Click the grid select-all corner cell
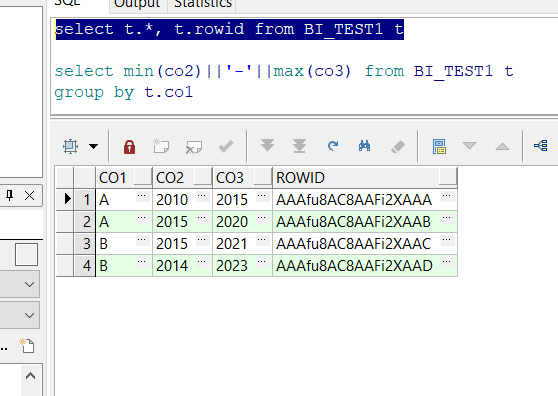 [65, 178]
